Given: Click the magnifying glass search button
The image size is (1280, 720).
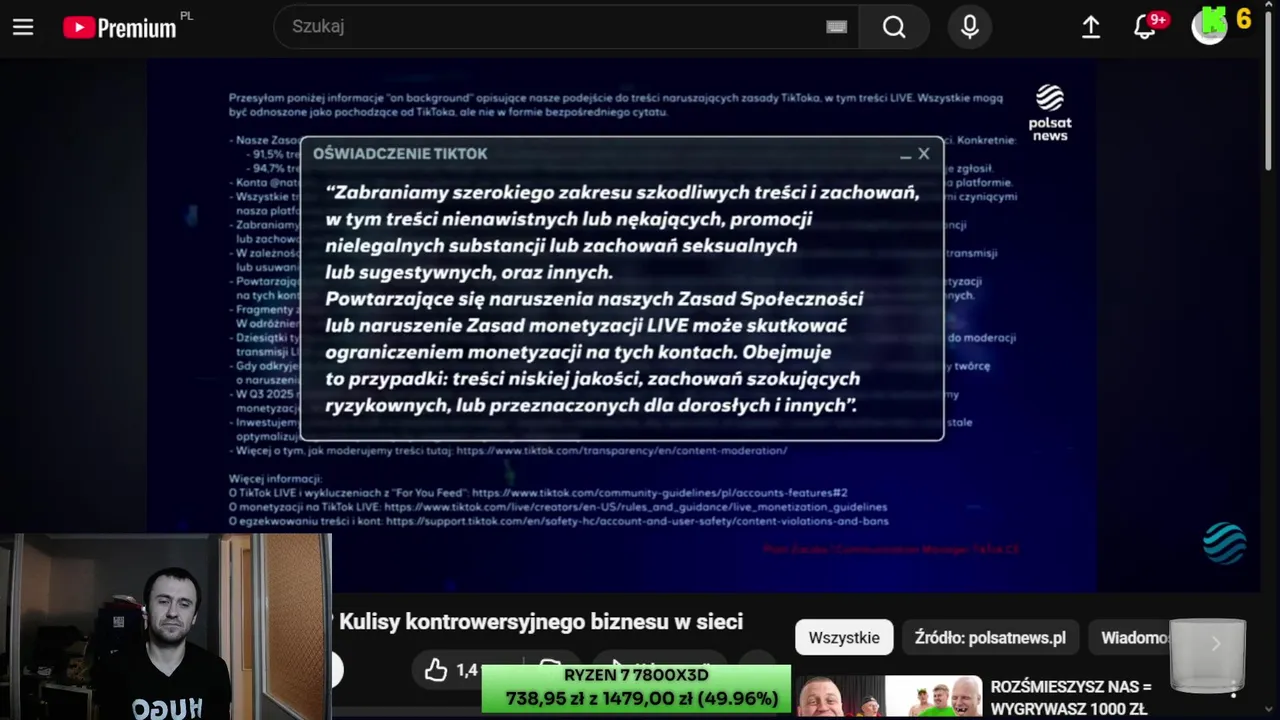Looking at the screenshot, I should pyautogui.click(x=894, y=27).
